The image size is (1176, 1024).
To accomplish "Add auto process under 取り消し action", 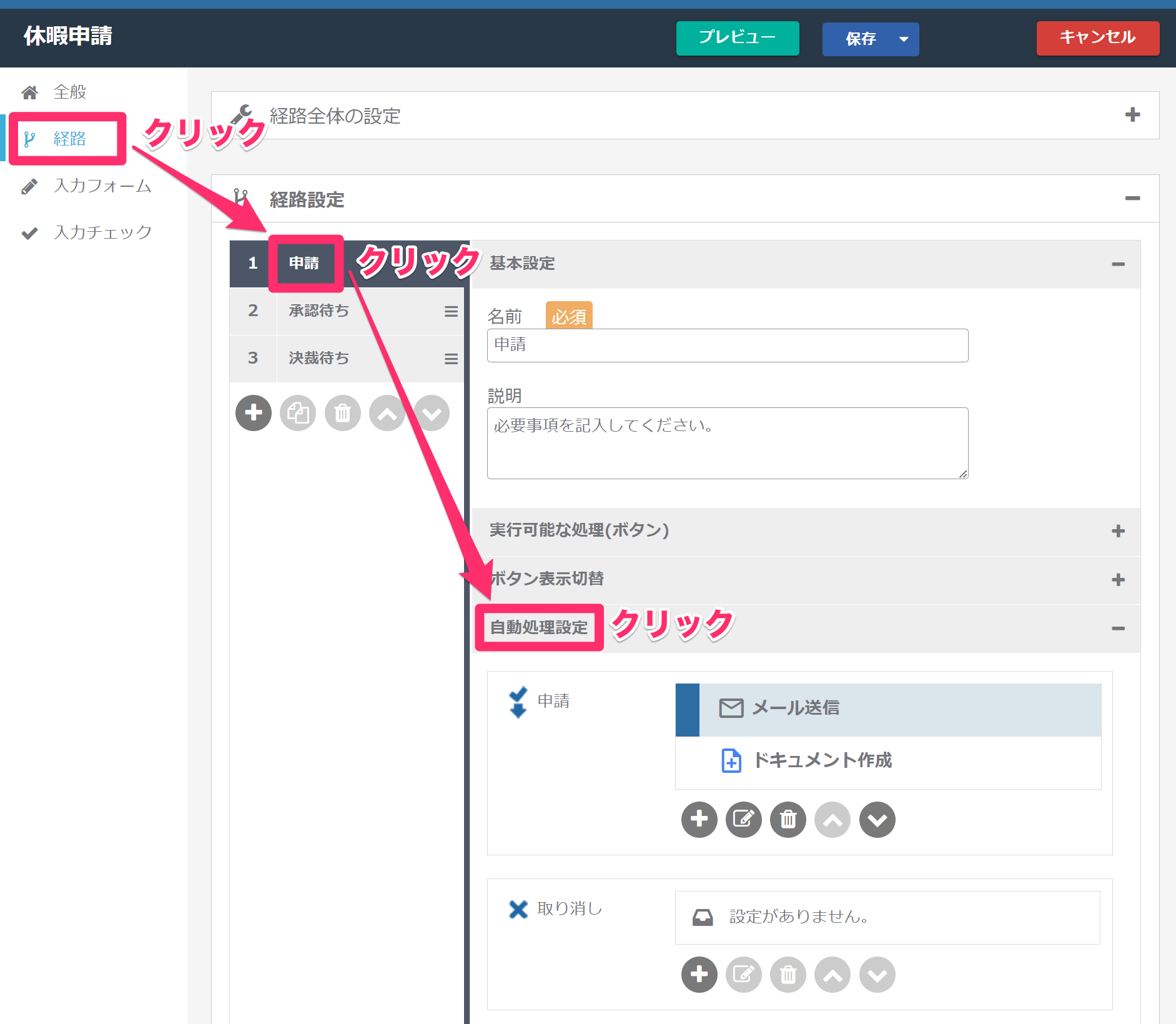I will tap(699, 974).
